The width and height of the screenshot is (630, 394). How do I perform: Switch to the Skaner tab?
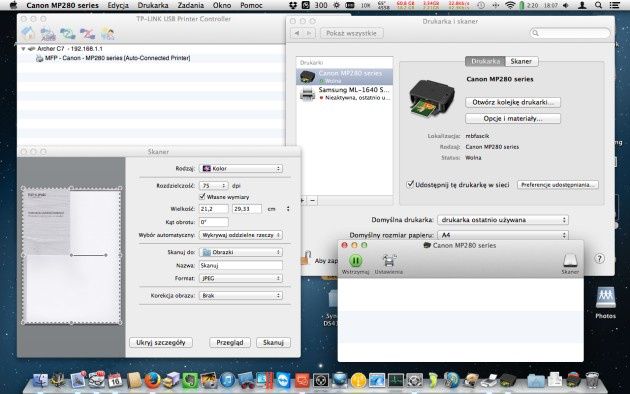coord(521,61)
